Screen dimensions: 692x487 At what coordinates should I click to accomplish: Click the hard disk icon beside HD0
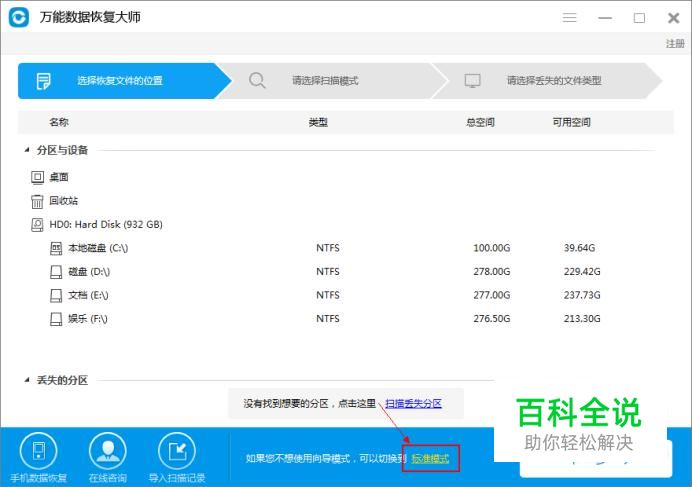[x=38, y=225]
